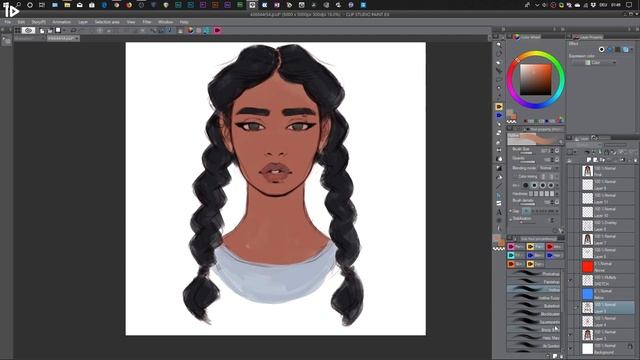Select the Zoom magnifier tool

point(499,44)
